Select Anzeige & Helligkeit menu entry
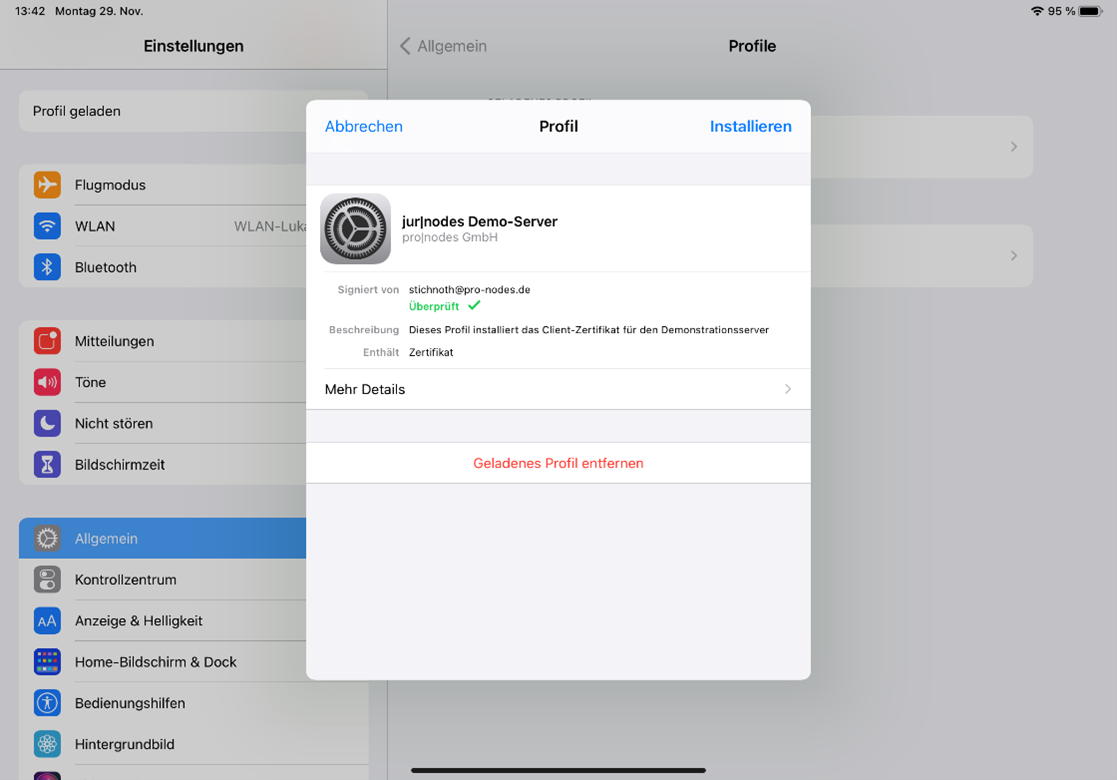Image resolution: width=1117 pixels, height=780 pixels. coord(139,621)
